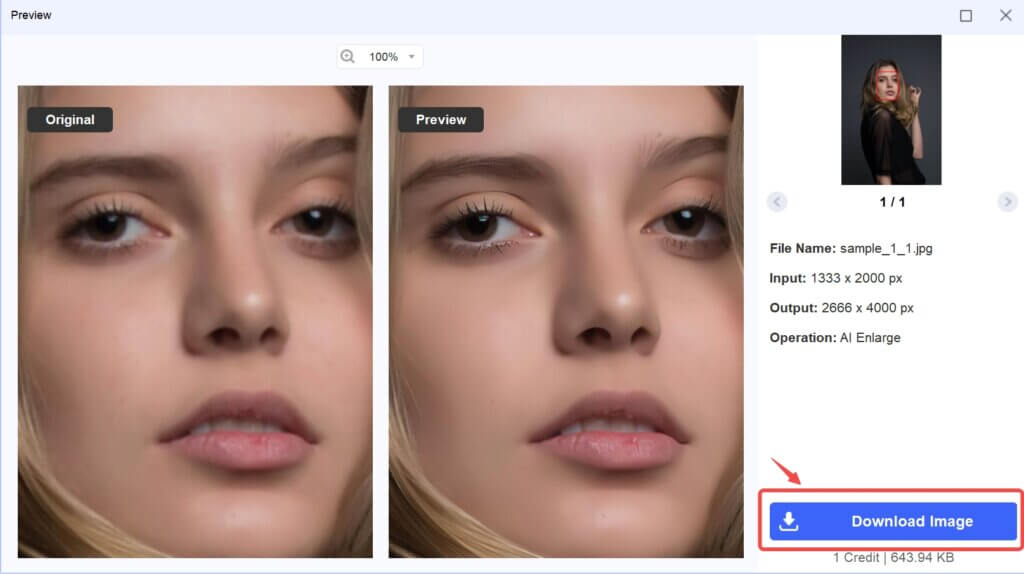Close the Preview window
The height and width of the screenshot is (574, 1024).
click(1006, 15)
